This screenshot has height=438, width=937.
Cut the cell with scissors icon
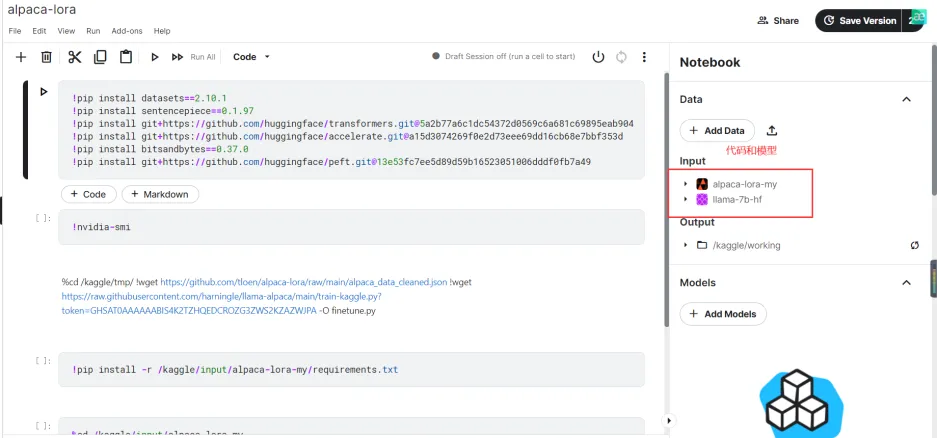tap(75, 57)
